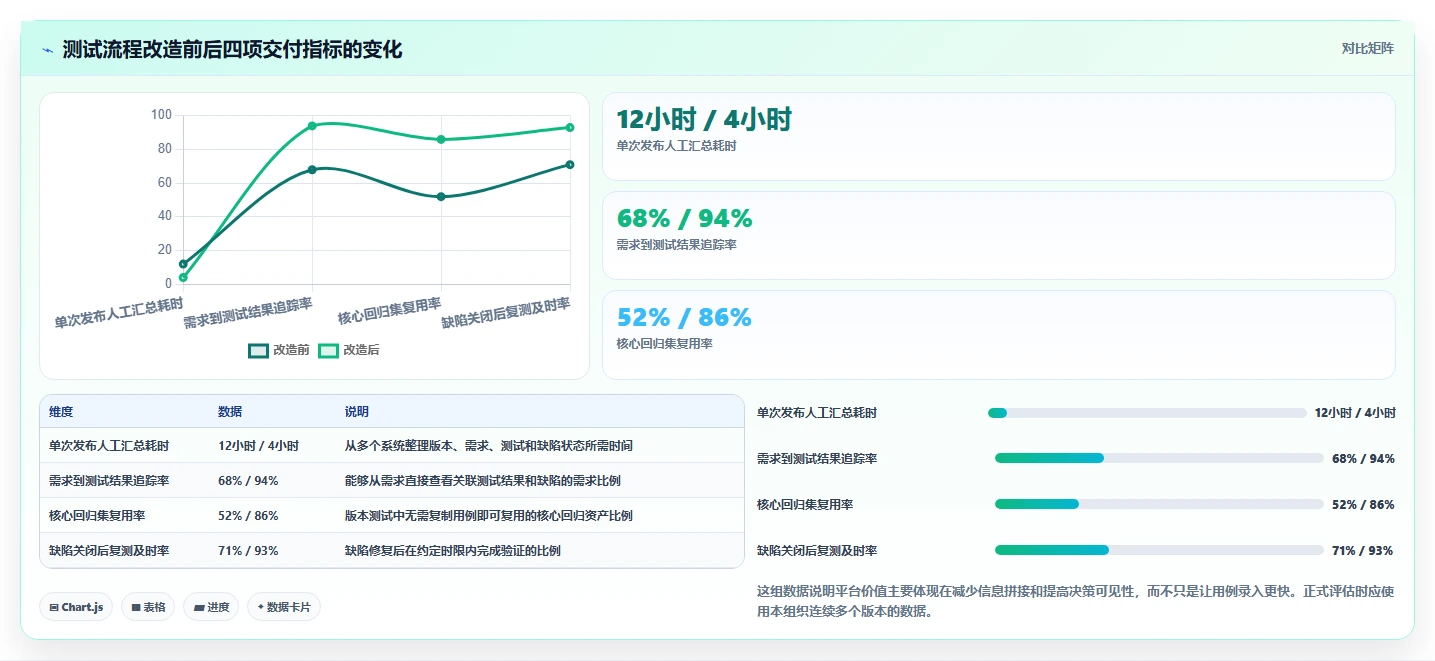Click description starting 缺陷修复后在约定时限内
1435x661 pixels.
pos(453,551)
